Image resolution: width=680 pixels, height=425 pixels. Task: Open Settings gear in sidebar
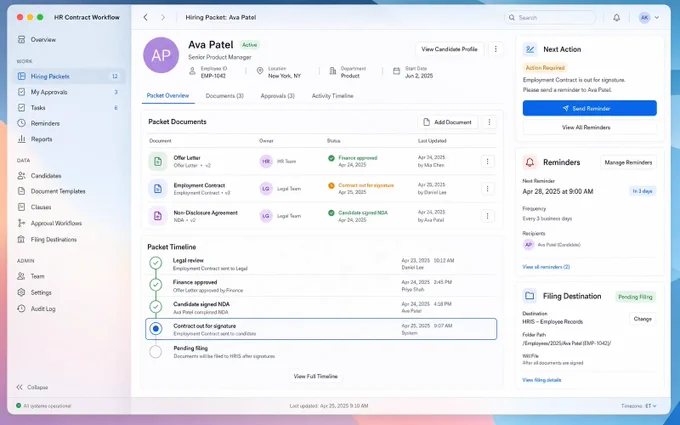[x=21, y=292]
